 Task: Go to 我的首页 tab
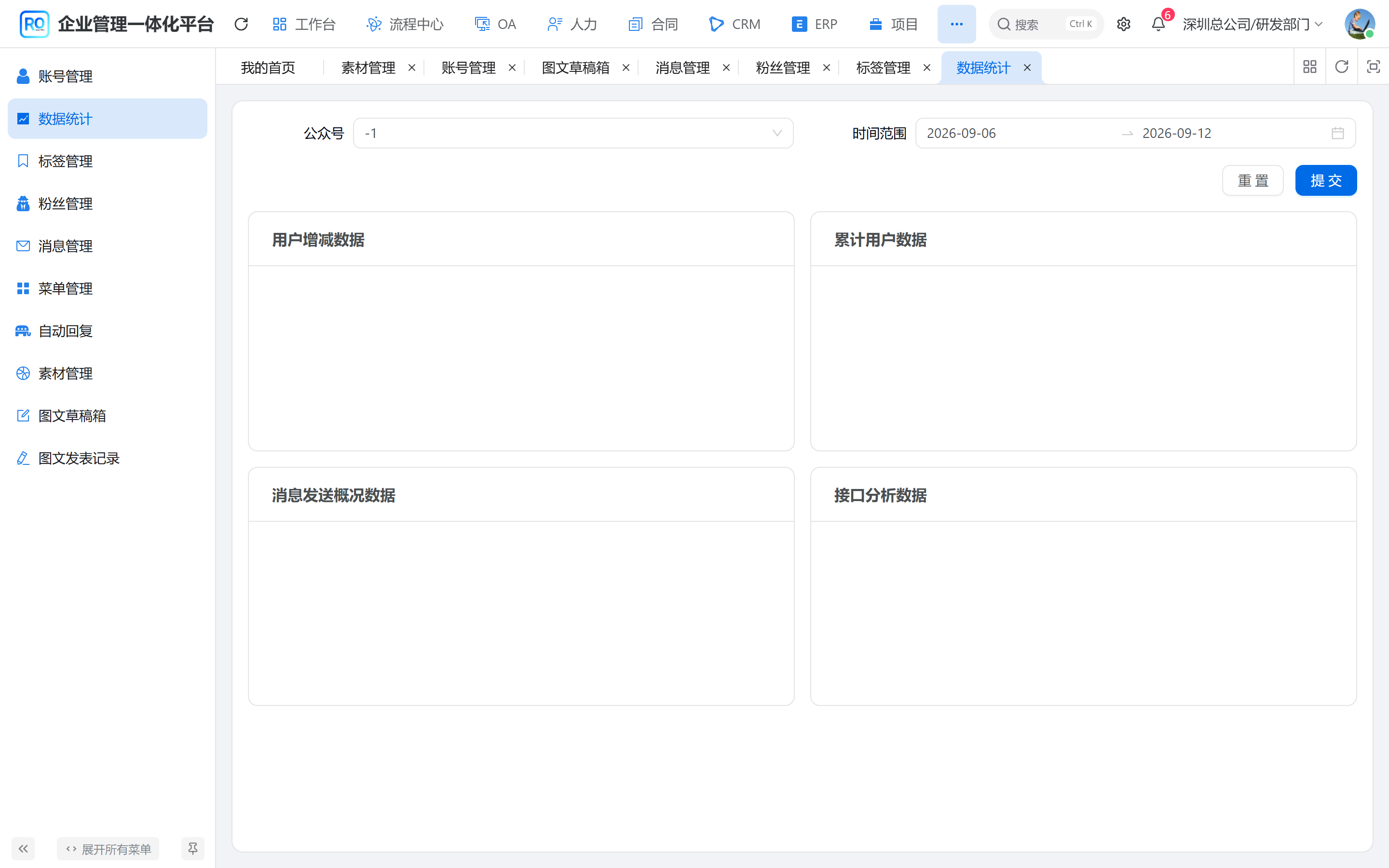tap(268, 68)
